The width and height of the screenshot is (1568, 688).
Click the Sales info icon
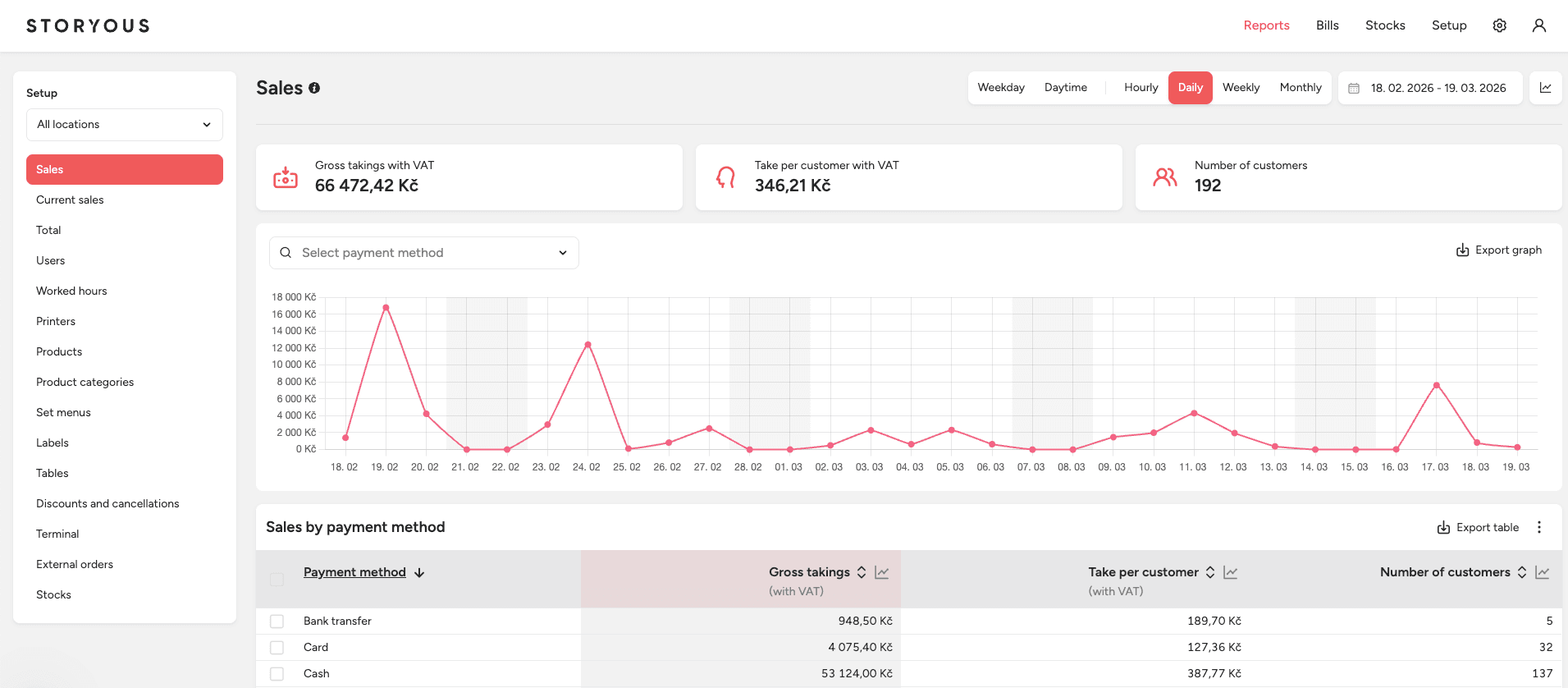(x=314, y=88)
